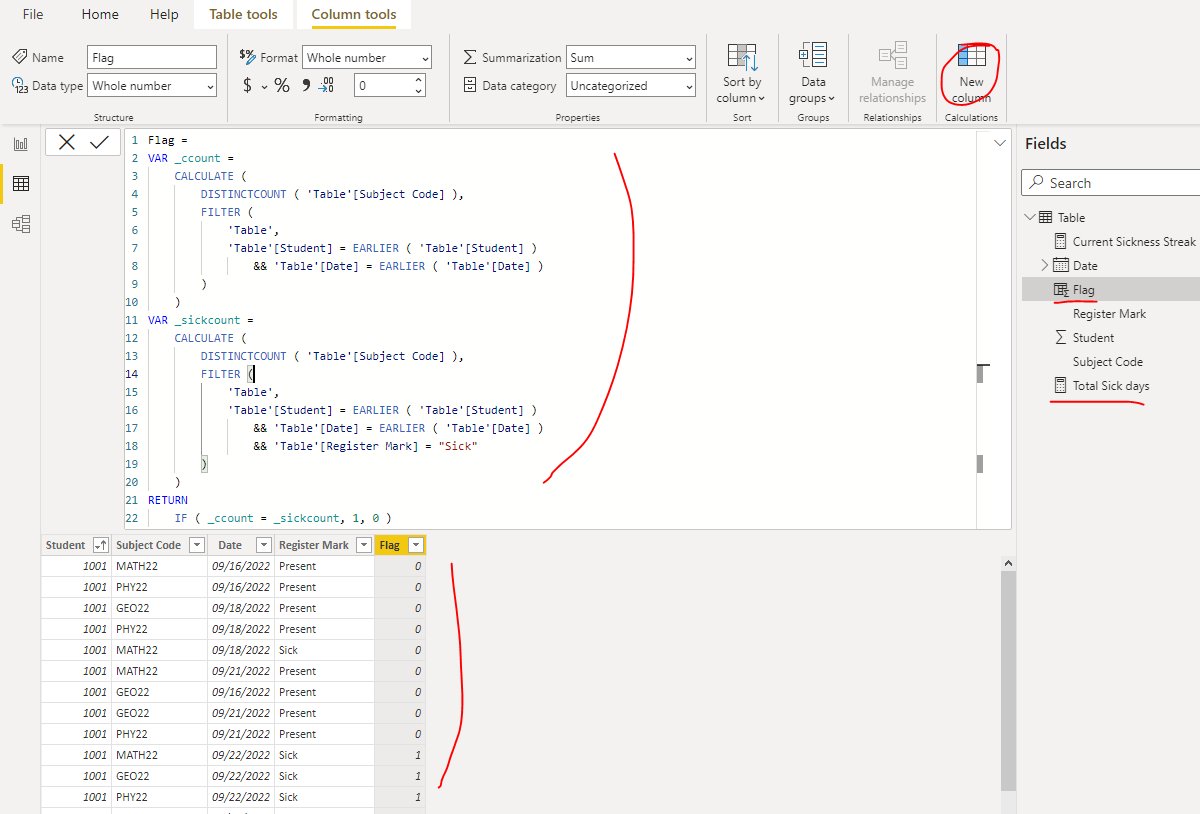Click the data table vertical scrollbar

coord(1009,680)
